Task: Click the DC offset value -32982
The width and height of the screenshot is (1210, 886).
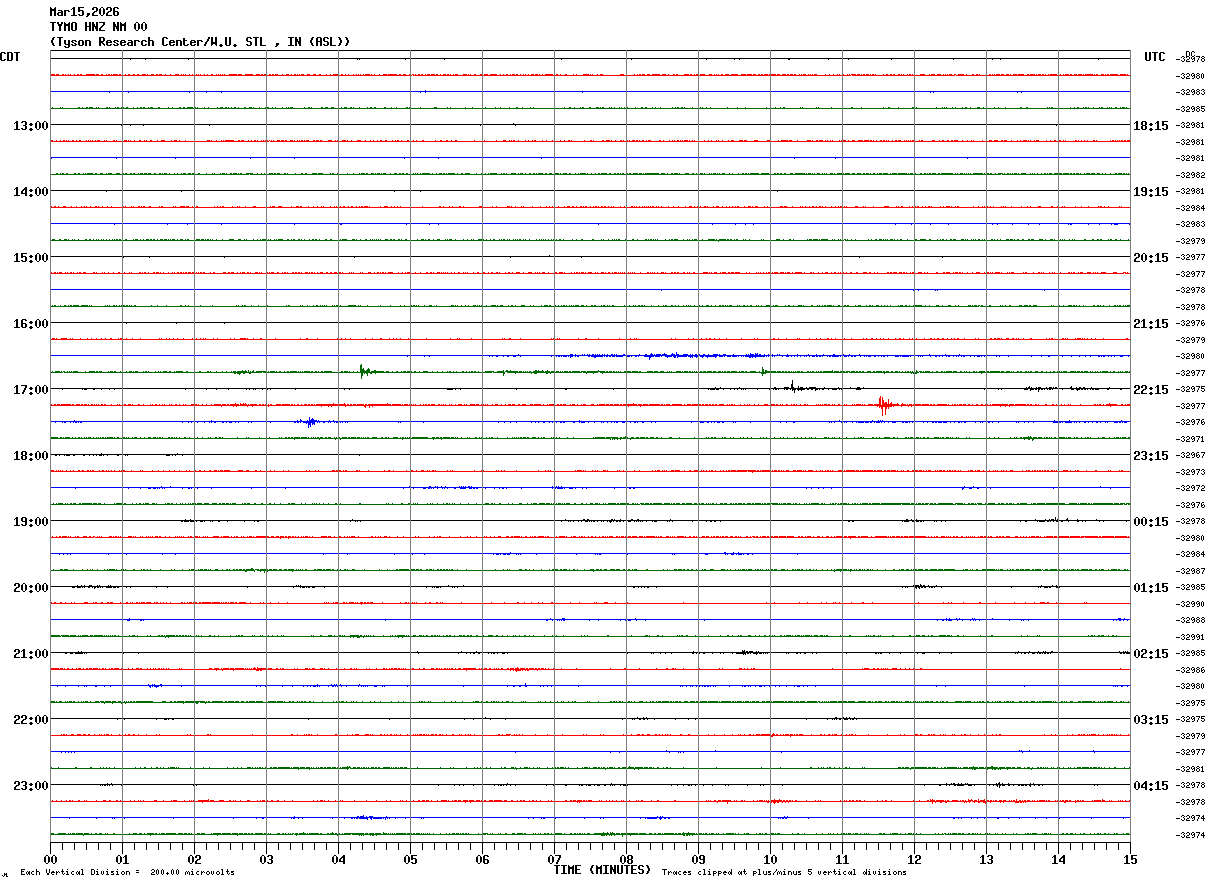Action: click(x=1191, y=175)
